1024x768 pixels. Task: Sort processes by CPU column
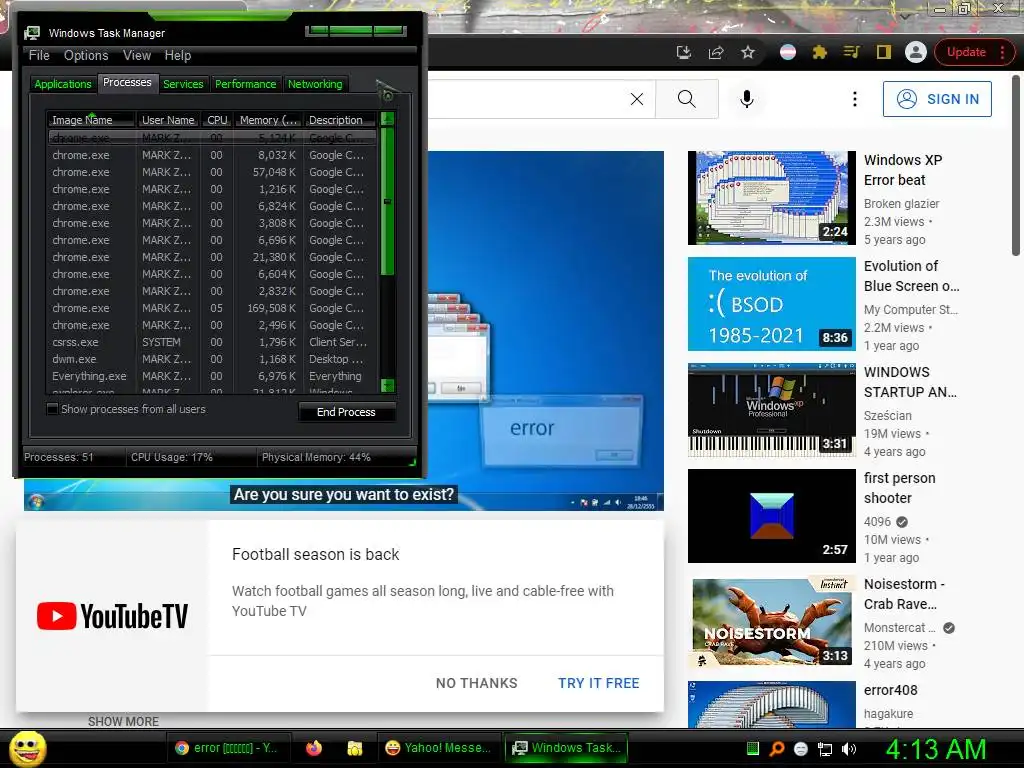tap(217, 120)
